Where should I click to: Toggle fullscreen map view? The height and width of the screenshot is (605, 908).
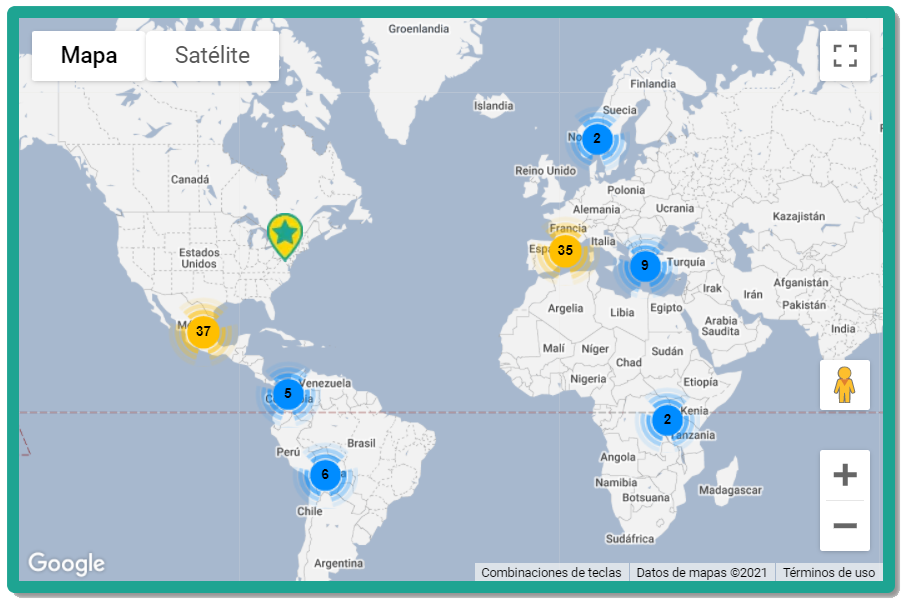845,56
